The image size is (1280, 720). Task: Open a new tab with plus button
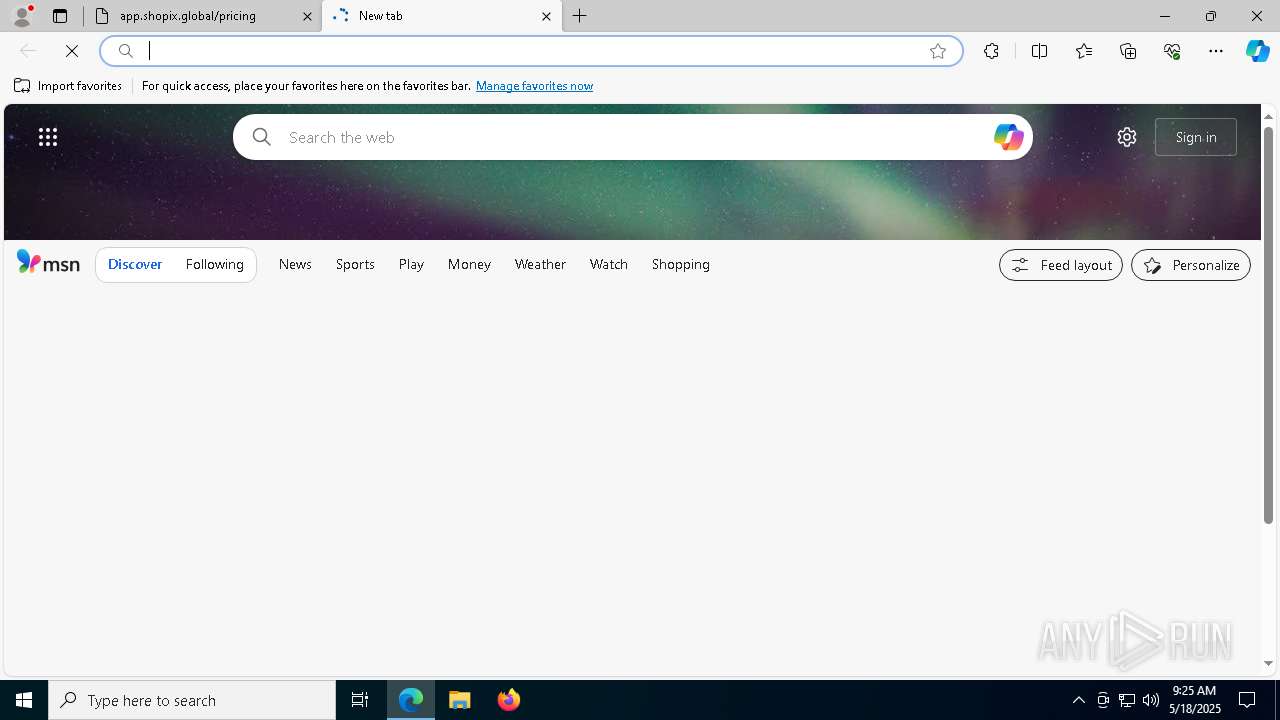pyautogui.click(x=580, y=16)
